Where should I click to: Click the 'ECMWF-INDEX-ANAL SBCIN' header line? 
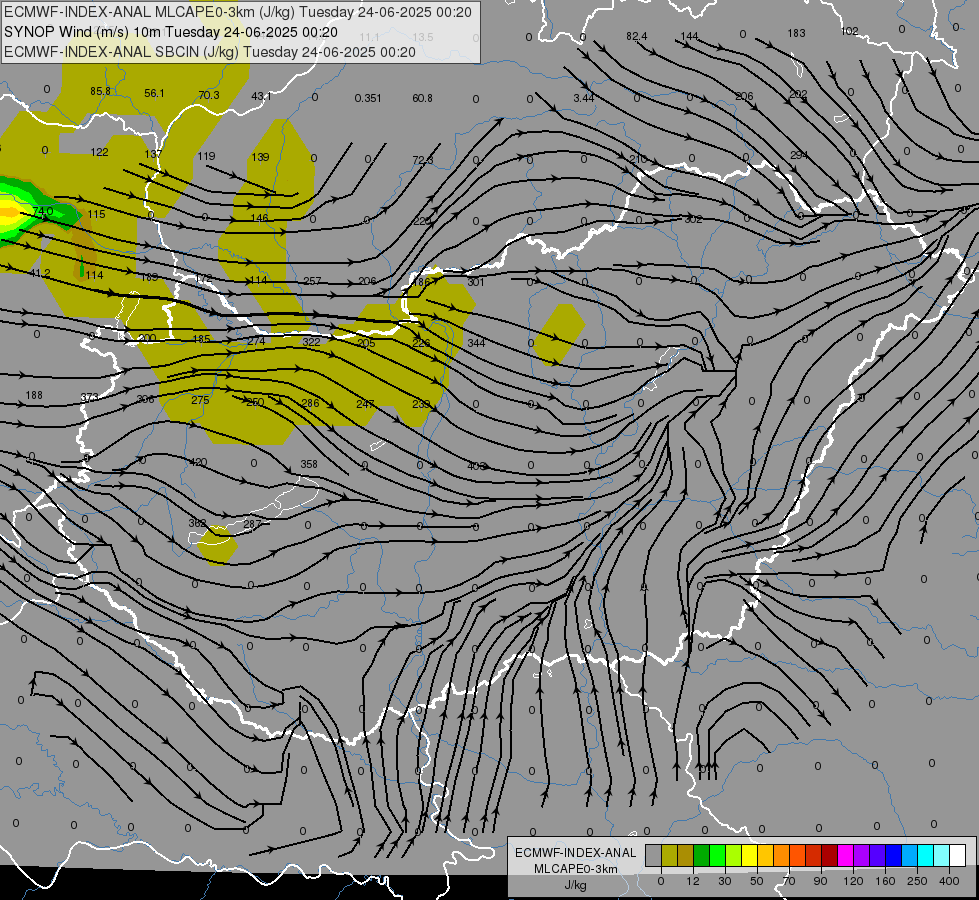pyautogui.click(x=210, y=52)
